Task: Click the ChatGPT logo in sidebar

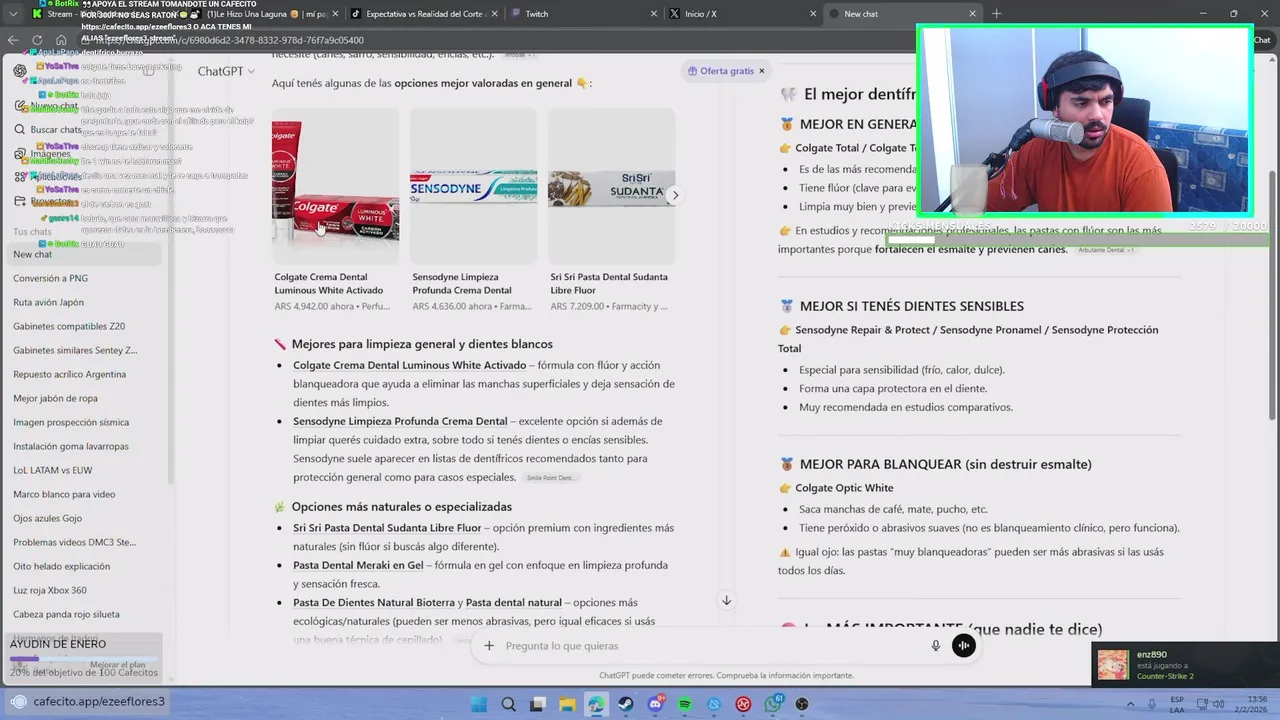Action: pyautogui.click(x=20, y=71)
